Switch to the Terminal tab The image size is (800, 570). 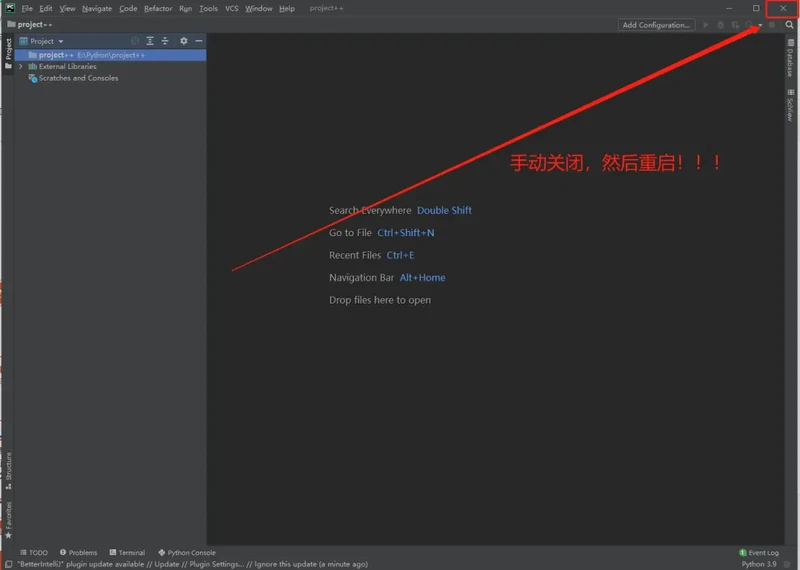127,552
